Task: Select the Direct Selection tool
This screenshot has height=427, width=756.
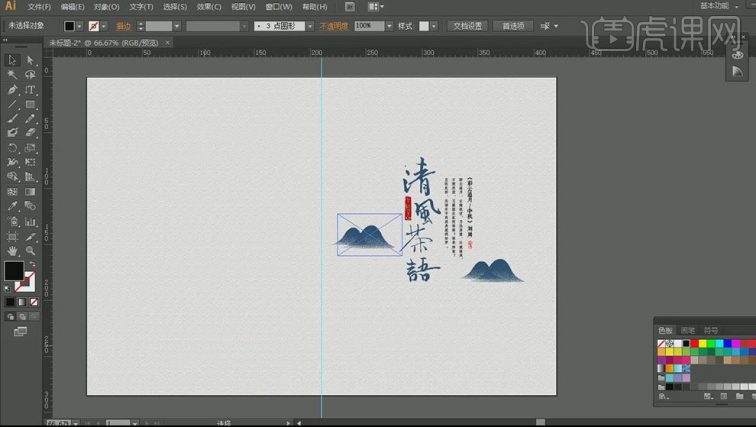Action: coord(30,60)
